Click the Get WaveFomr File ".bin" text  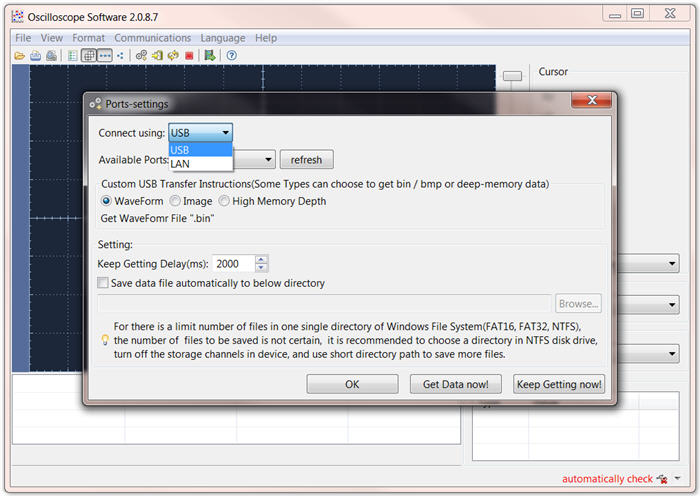[158, 218]
